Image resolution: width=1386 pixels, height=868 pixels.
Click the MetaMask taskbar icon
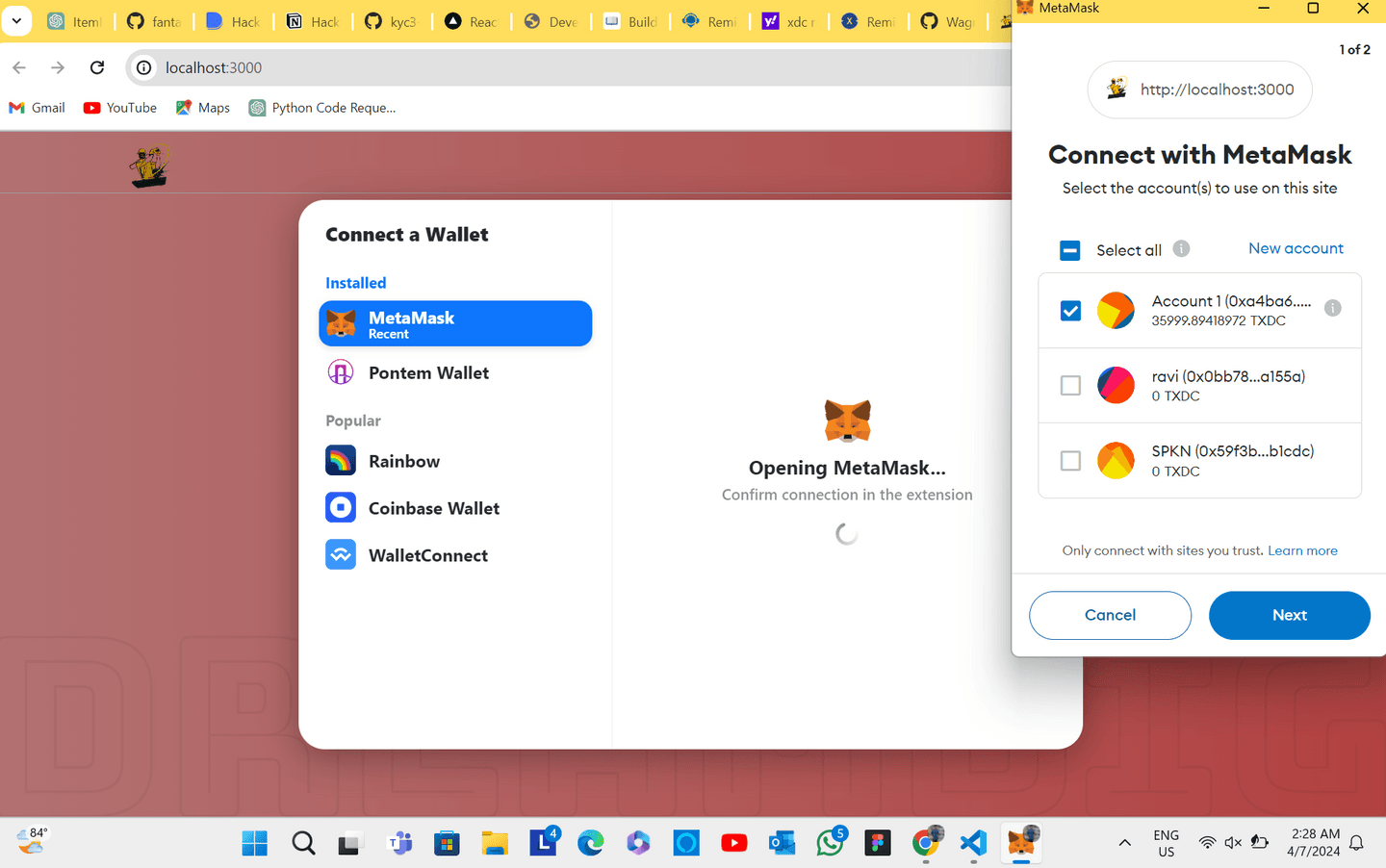1021,842
